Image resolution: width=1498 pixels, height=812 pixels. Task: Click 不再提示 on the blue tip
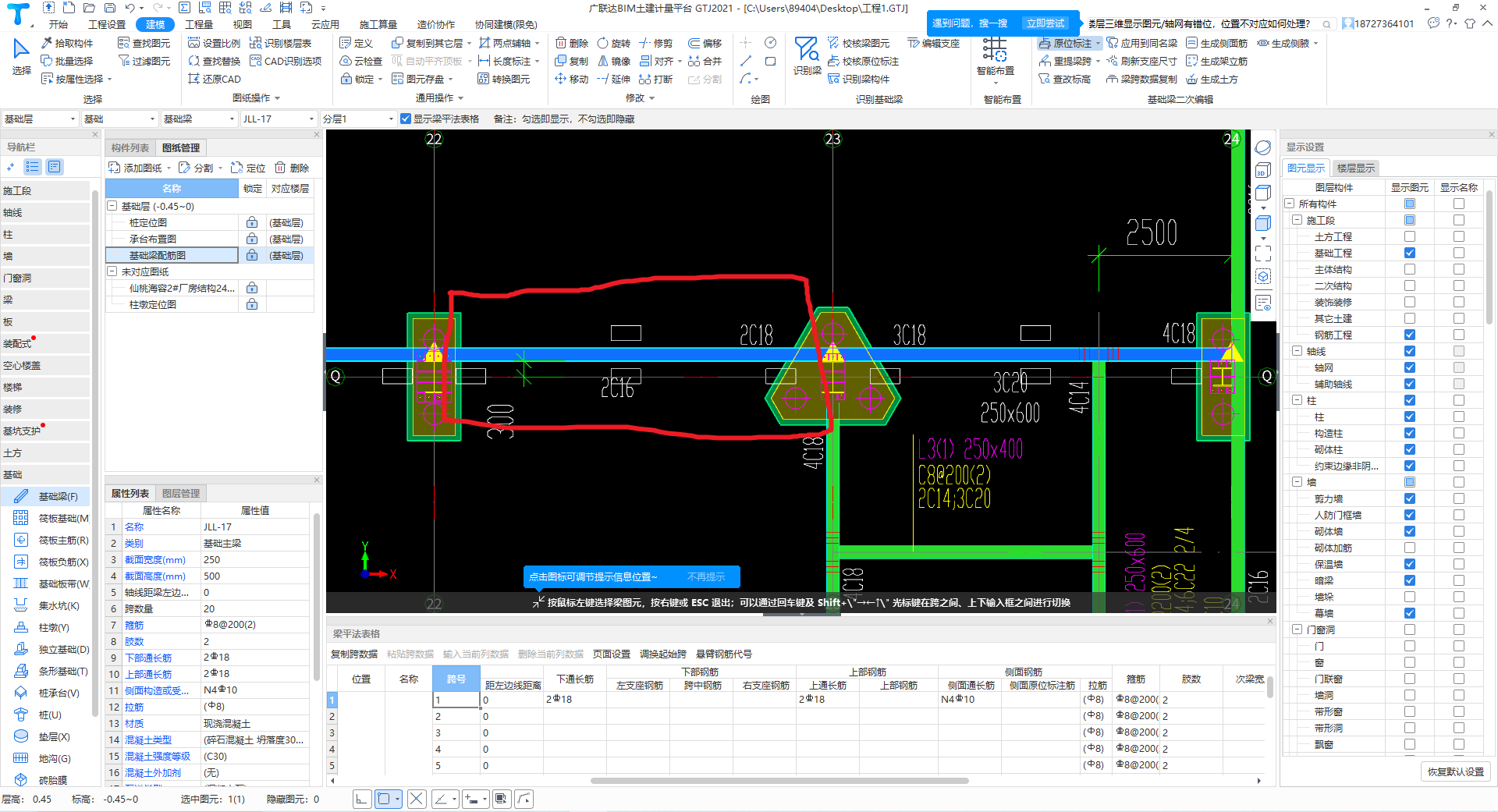pos(706,577)
